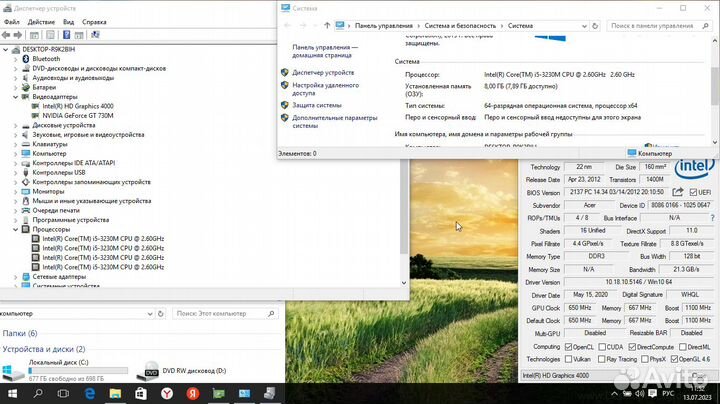Toggle the UEFI checkbox in GPU-Z
This screenshot has height=404, width=720.
click(x=693, y=192)
